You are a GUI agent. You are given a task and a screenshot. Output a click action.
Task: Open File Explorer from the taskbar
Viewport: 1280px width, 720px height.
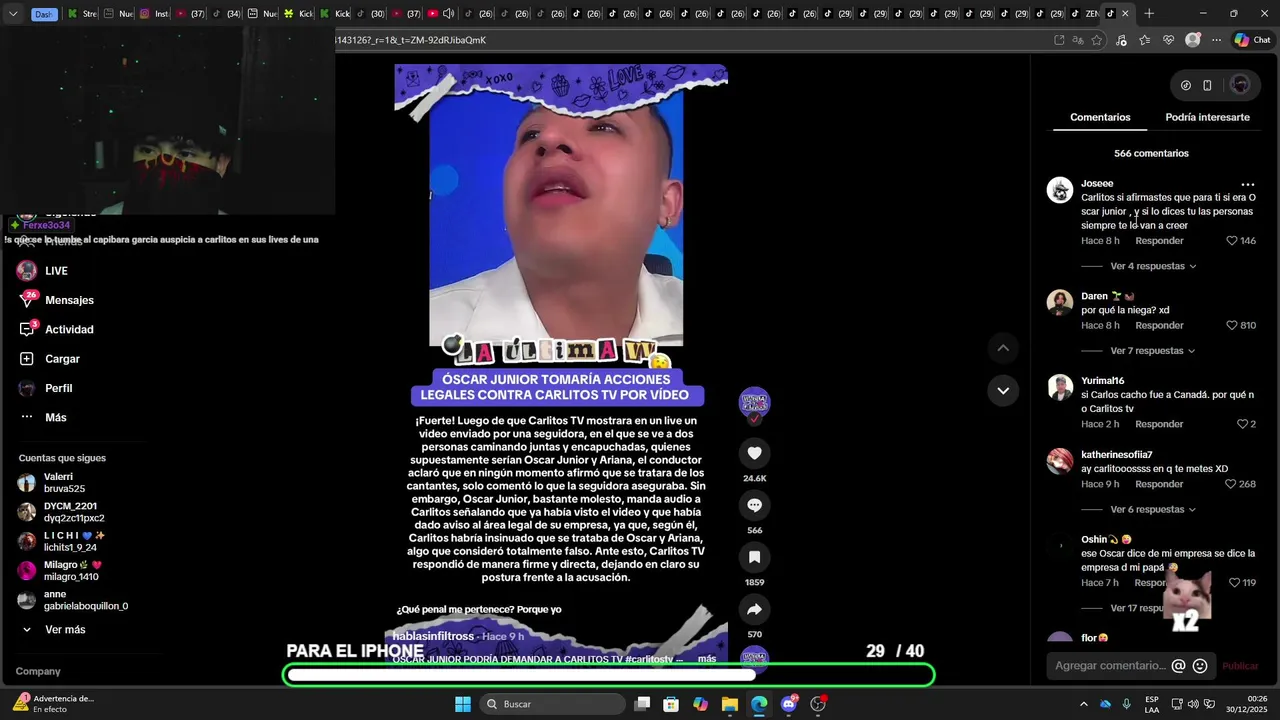(x=730, y=704)
